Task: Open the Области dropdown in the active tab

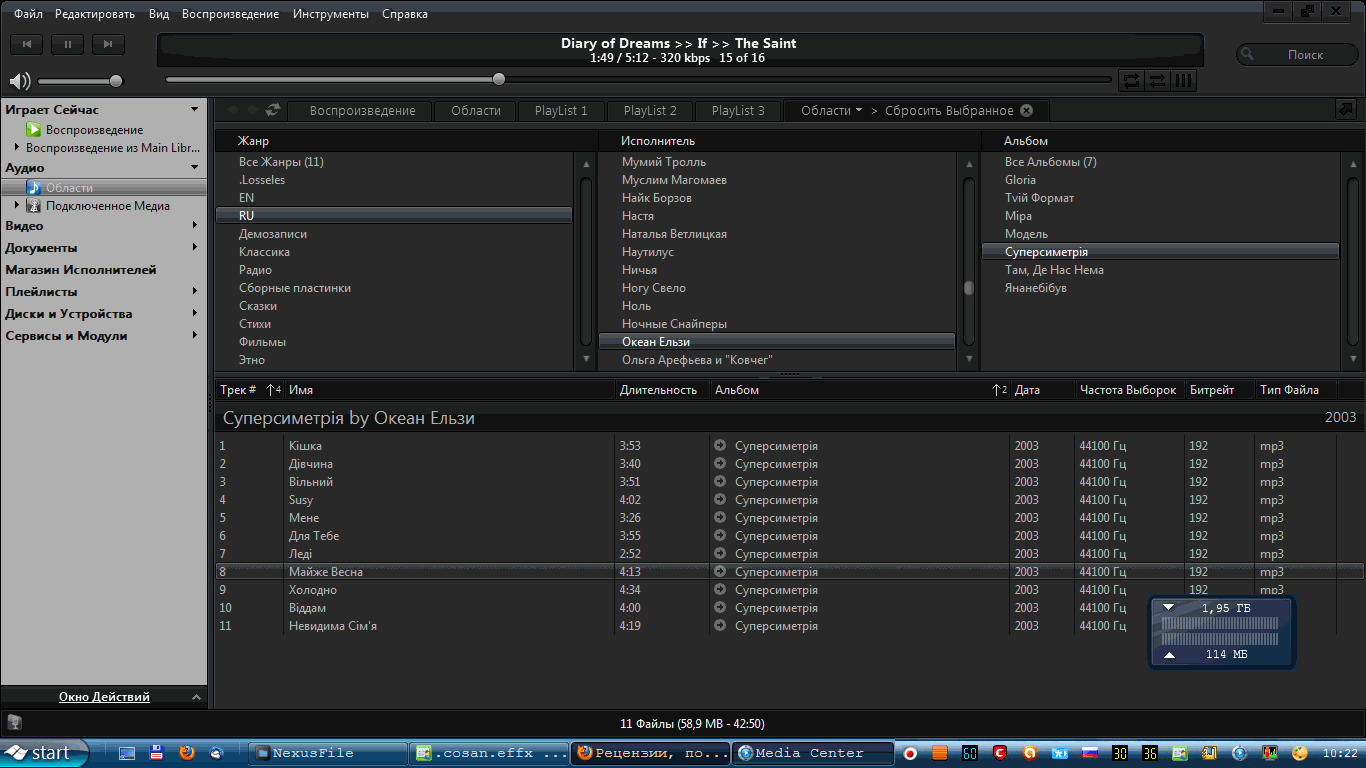Action: [x=831, y=111]
